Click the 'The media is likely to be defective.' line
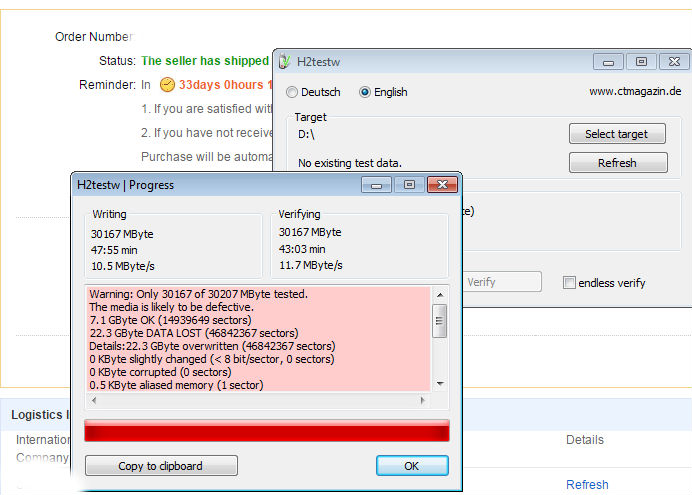The image size is (692, 495). tap(171, 307)
